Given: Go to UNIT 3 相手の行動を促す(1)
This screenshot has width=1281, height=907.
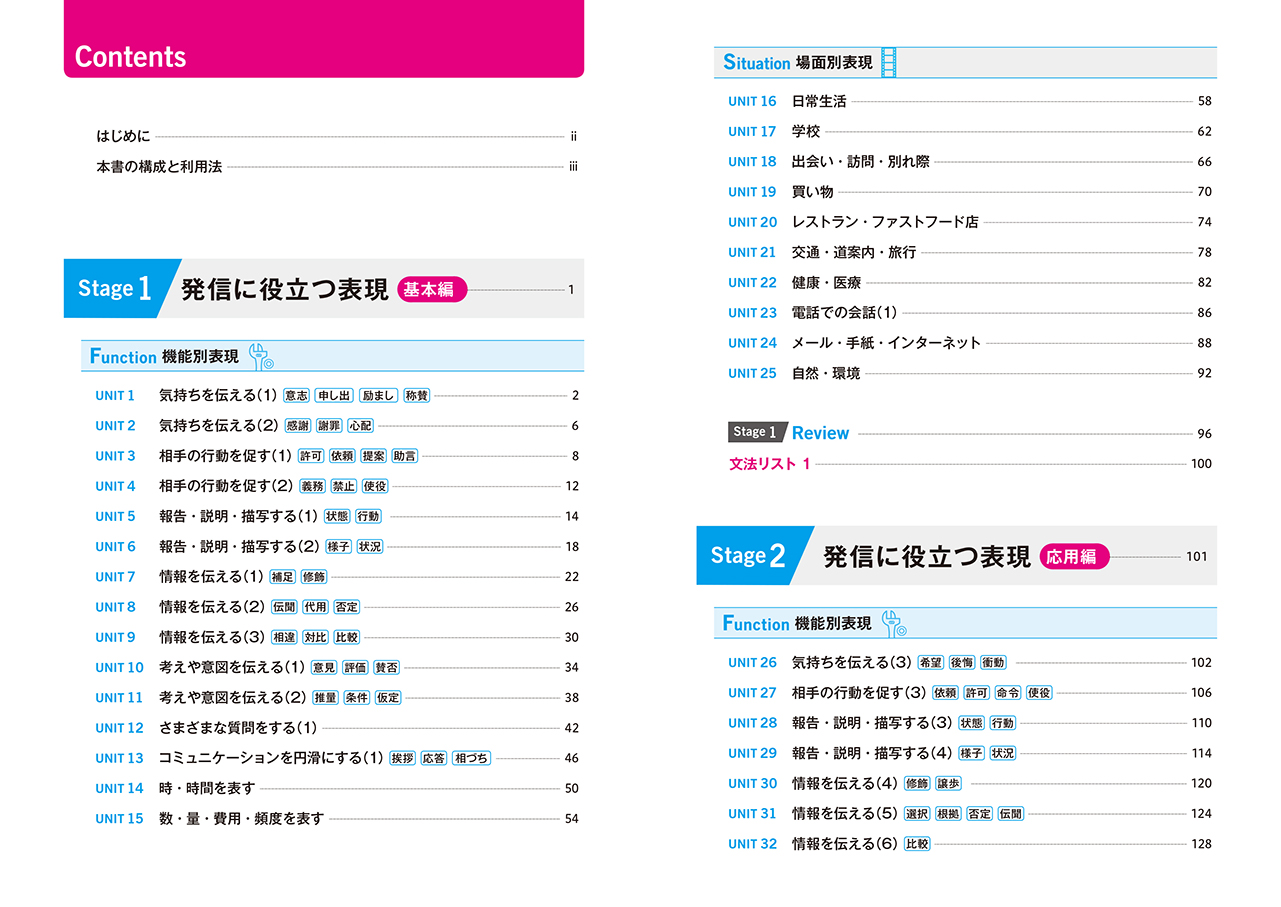Looking at the screenshot, I should [x=337, y=456].
